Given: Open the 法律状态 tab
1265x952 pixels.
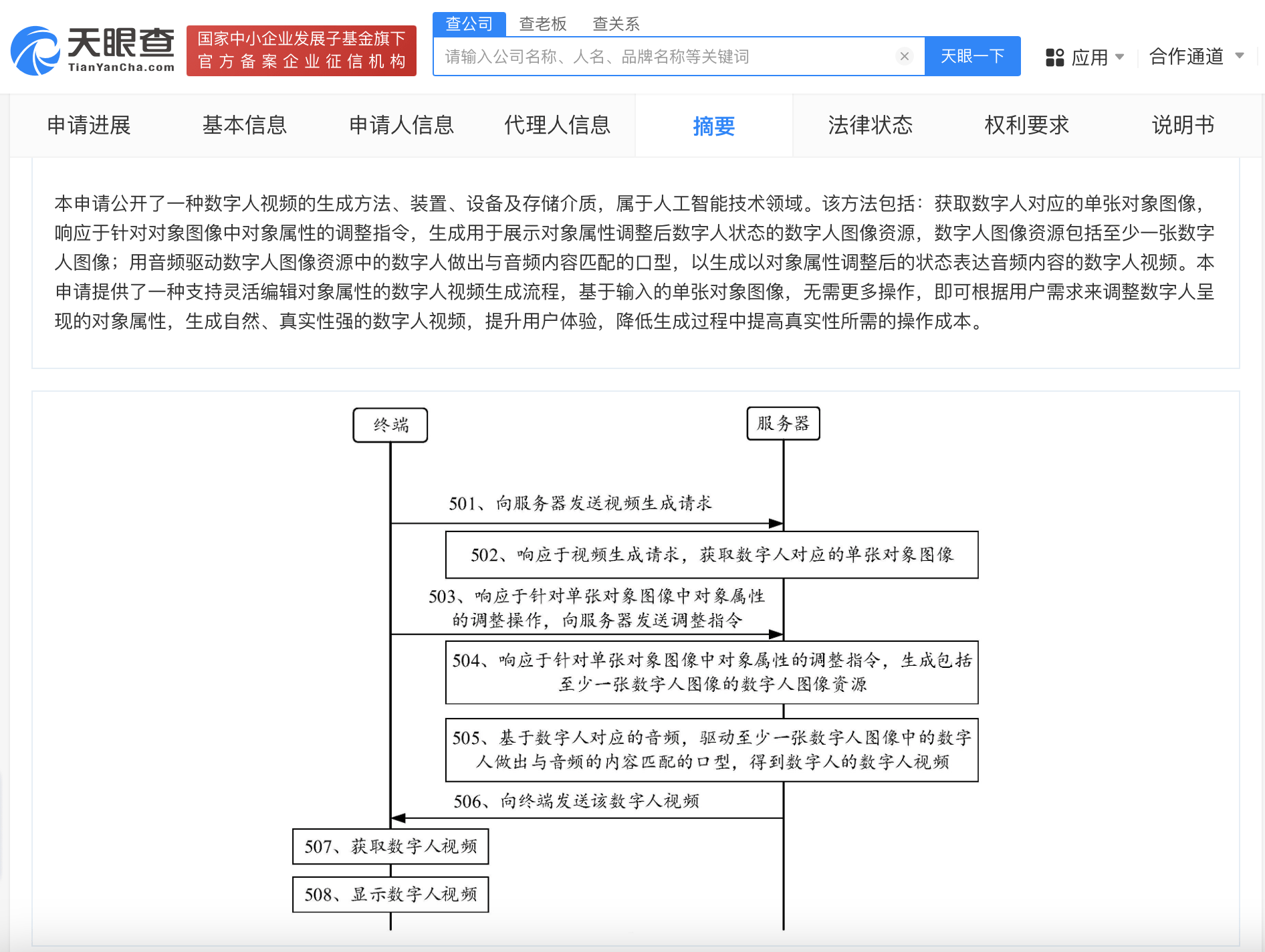Looking at the screenshot, I should tap(870, 126).
